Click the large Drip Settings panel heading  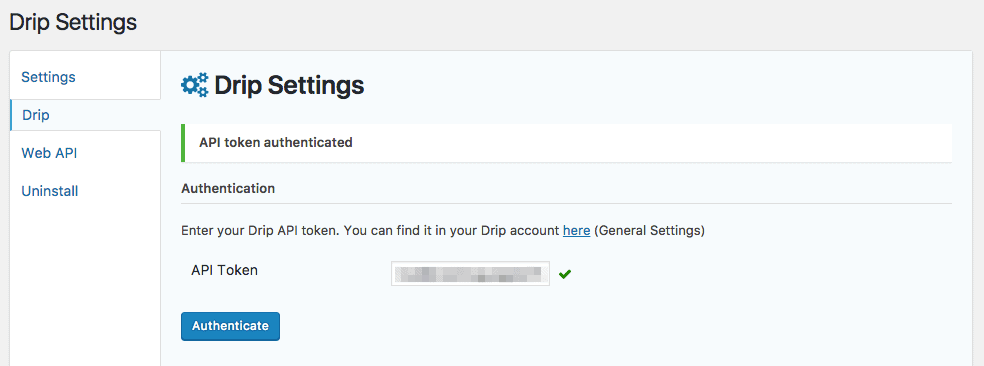pyautogui.click(x=289, y=85)
